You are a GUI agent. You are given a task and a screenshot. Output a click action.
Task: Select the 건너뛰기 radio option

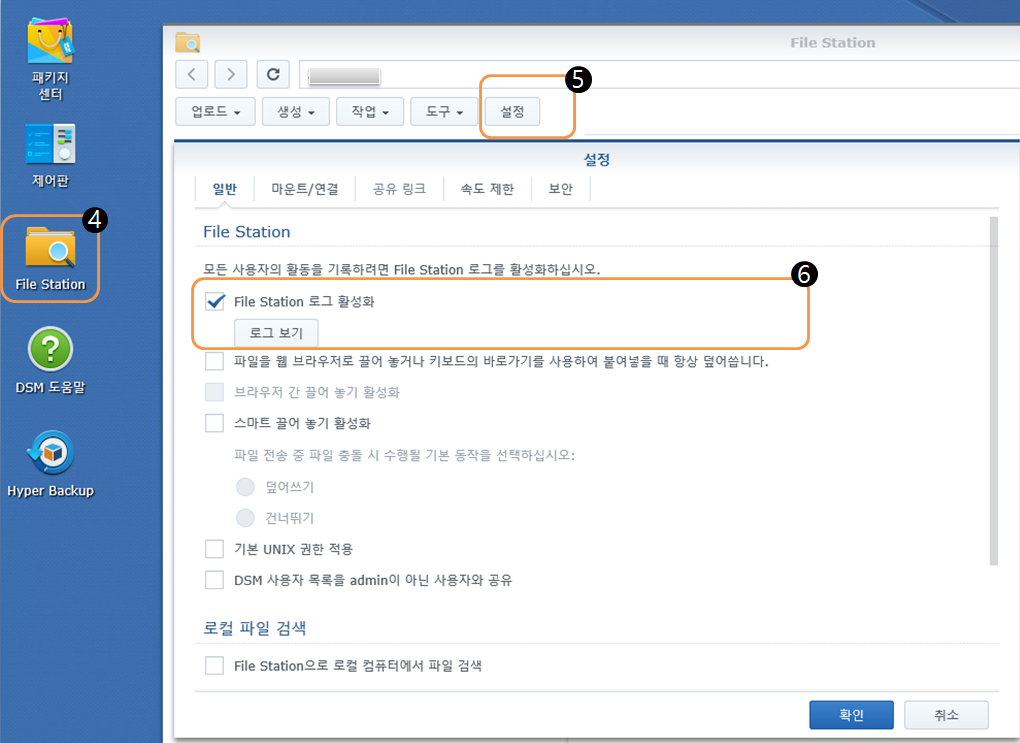245,518
